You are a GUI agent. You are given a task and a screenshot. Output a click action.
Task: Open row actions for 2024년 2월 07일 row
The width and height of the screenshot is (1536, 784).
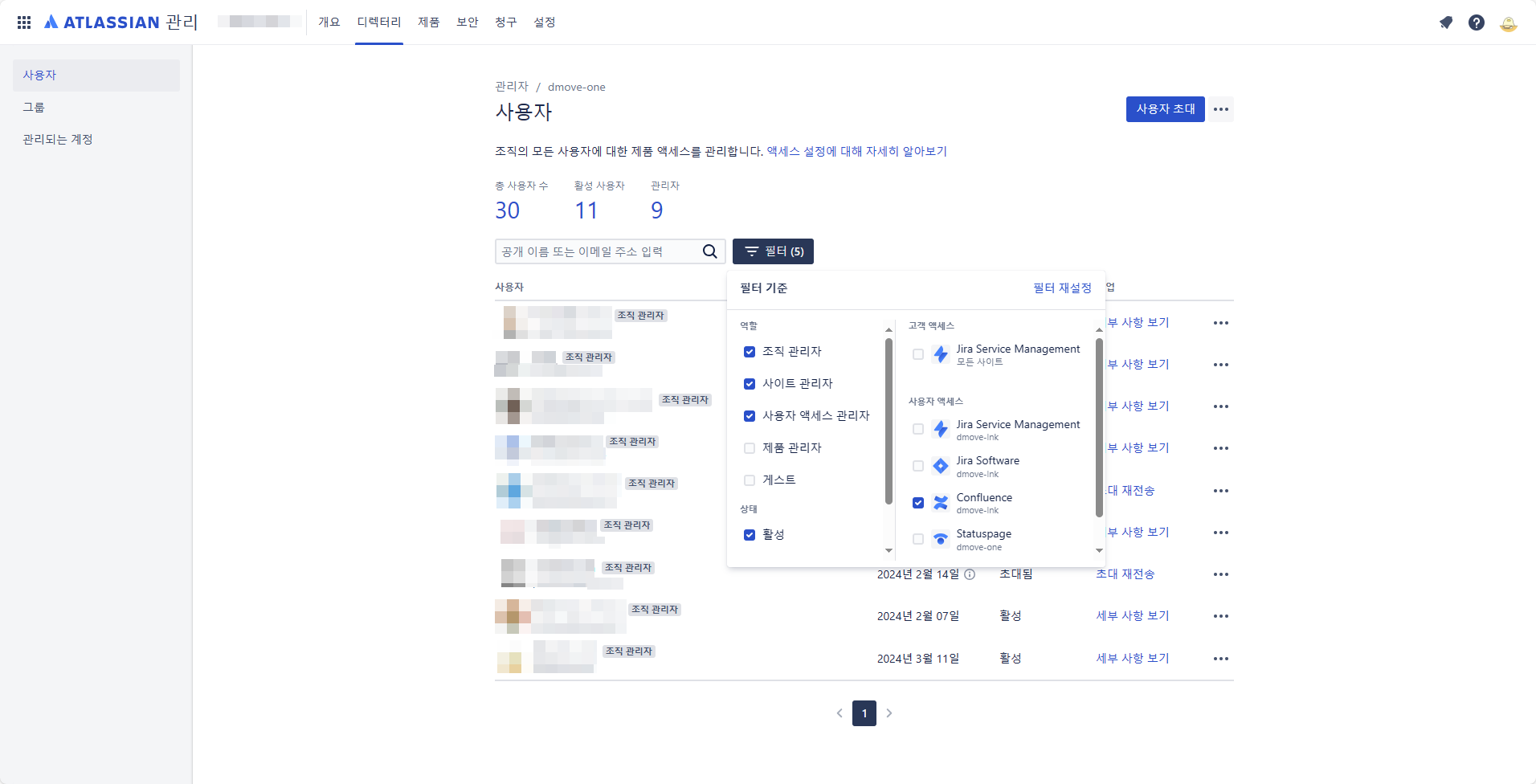[1221, 616]
